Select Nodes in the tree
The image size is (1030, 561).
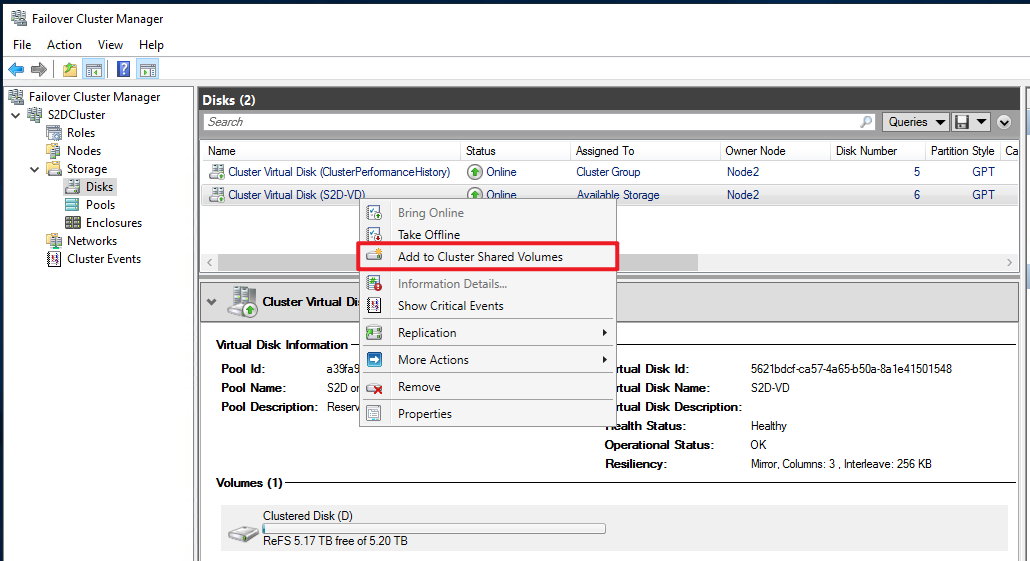[x=83, y=151]
